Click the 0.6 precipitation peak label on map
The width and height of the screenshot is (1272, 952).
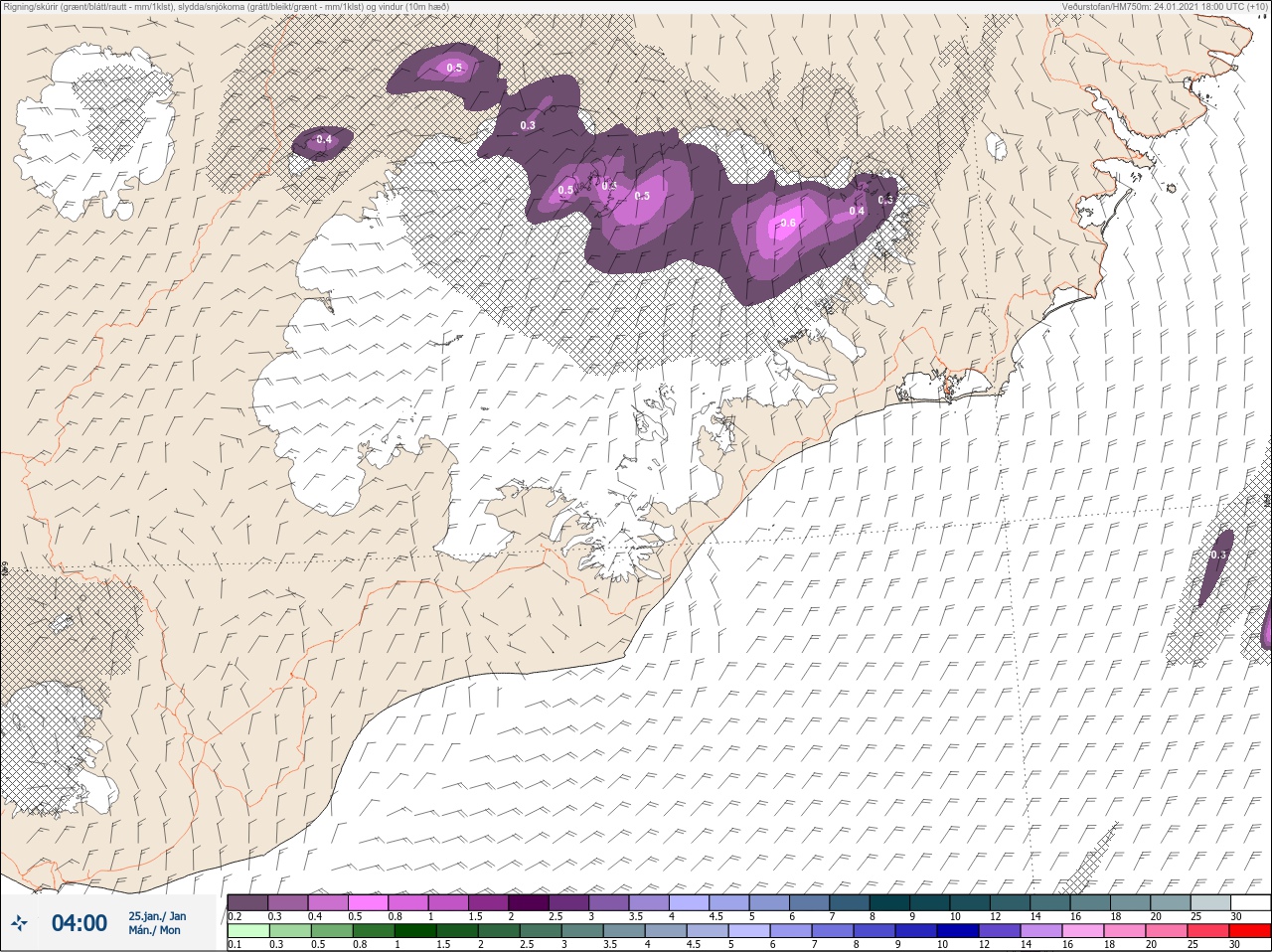coord(788,224)
